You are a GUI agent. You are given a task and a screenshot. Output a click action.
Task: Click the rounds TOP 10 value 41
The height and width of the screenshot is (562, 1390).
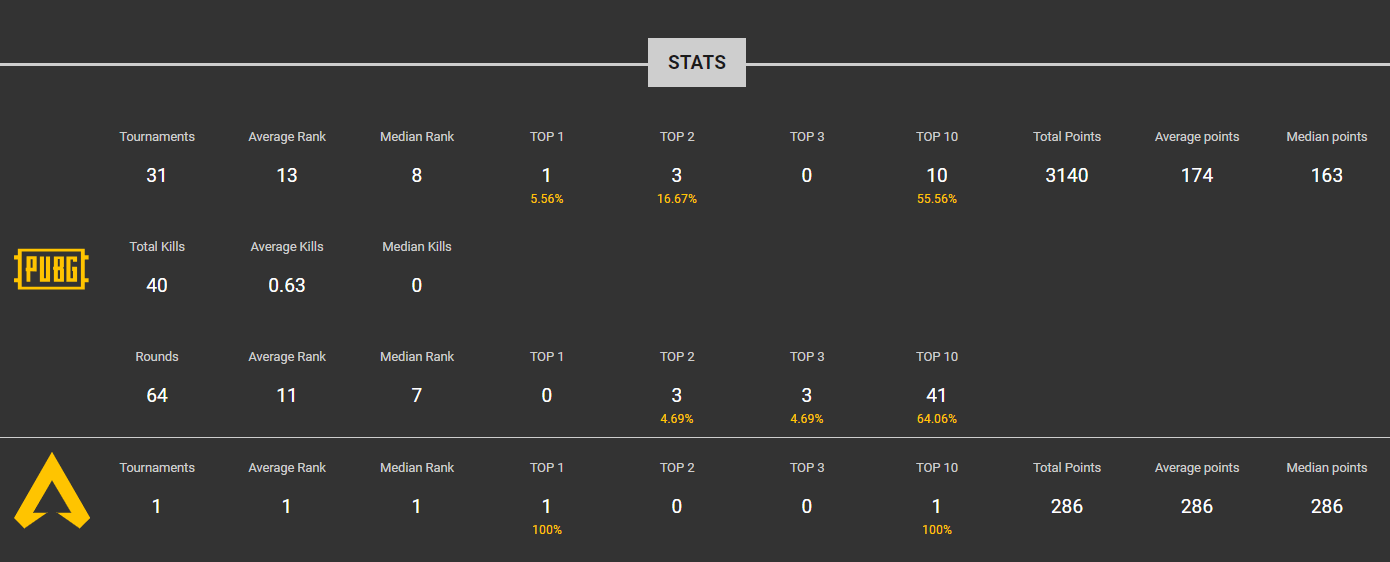point(937,395)
